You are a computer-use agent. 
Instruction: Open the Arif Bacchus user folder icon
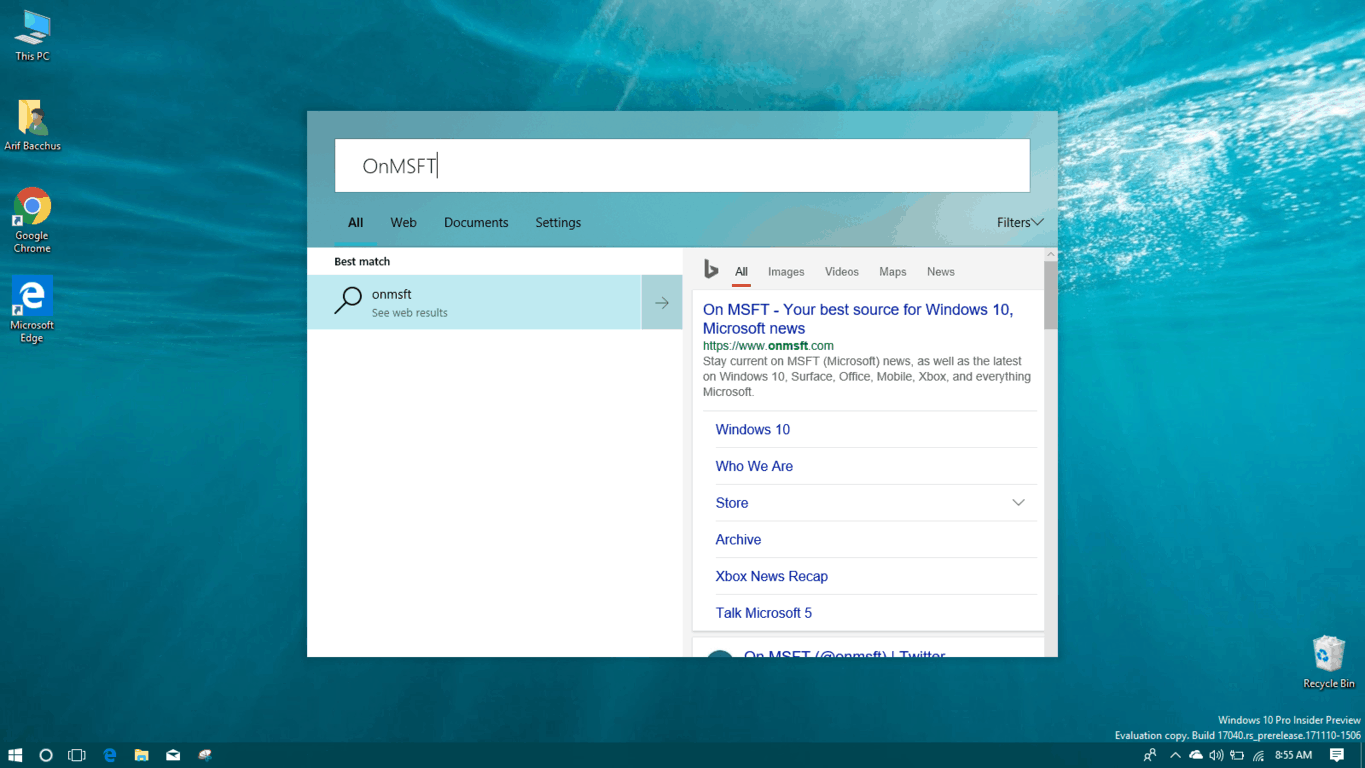tap(32, 125)
